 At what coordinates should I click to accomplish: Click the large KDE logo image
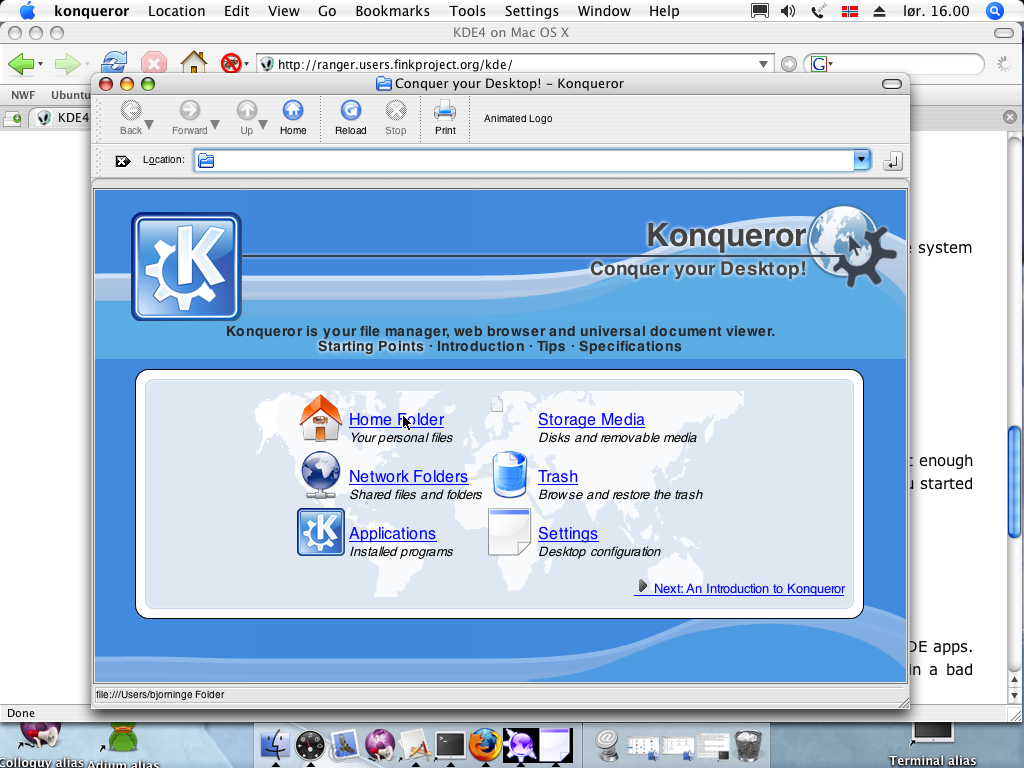186,266
